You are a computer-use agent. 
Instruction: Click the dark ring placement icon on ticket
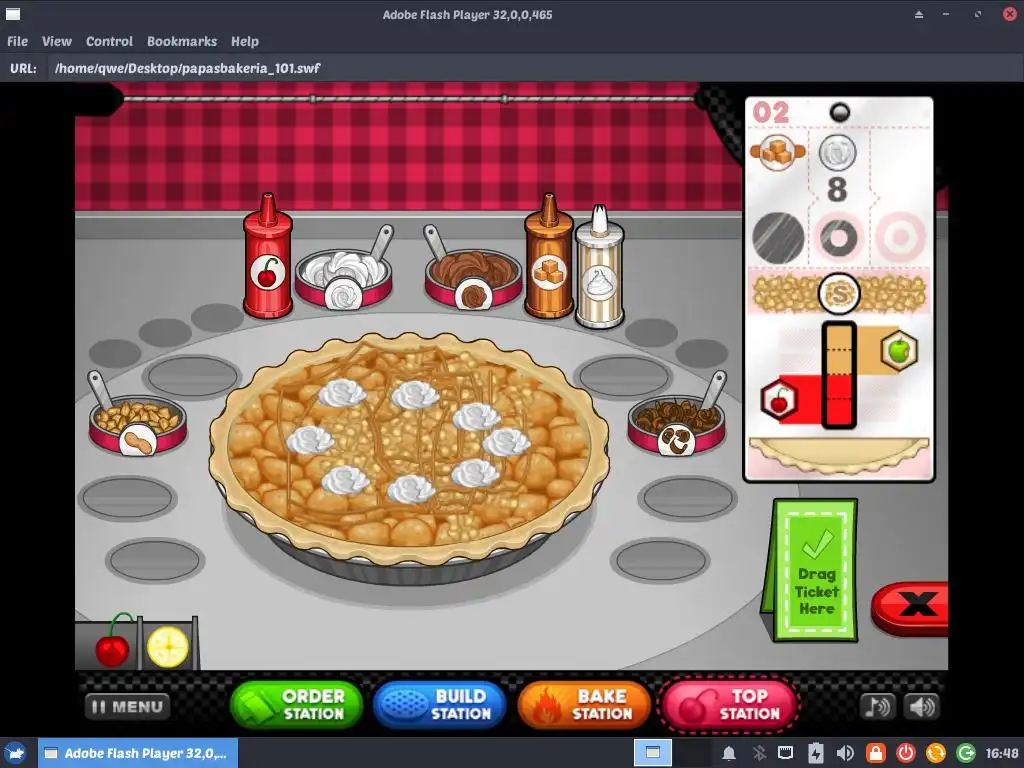click(778, 238)
